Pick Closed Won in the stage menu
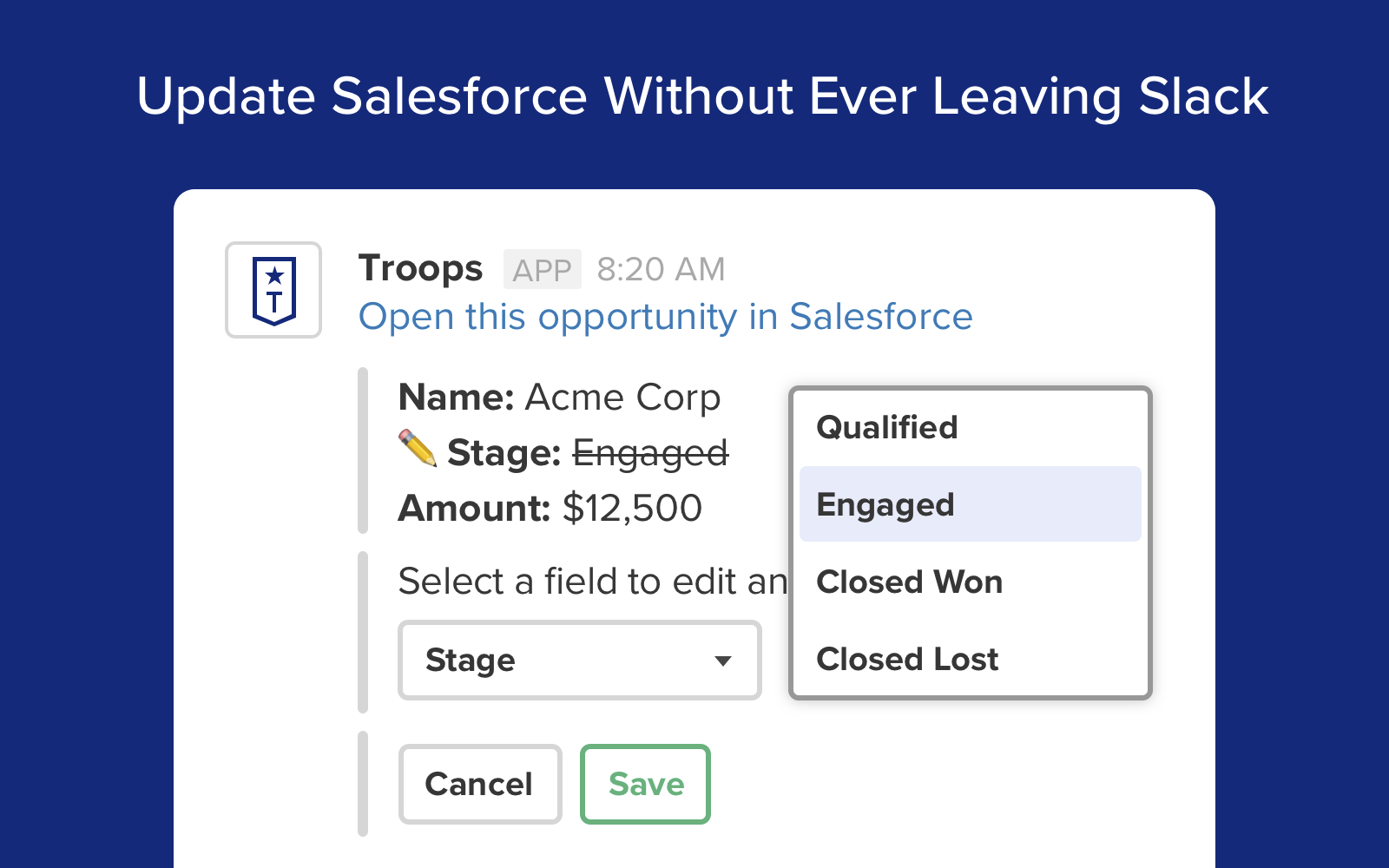1389x868 pixels. pyautogui.click(x=909, y=582)
